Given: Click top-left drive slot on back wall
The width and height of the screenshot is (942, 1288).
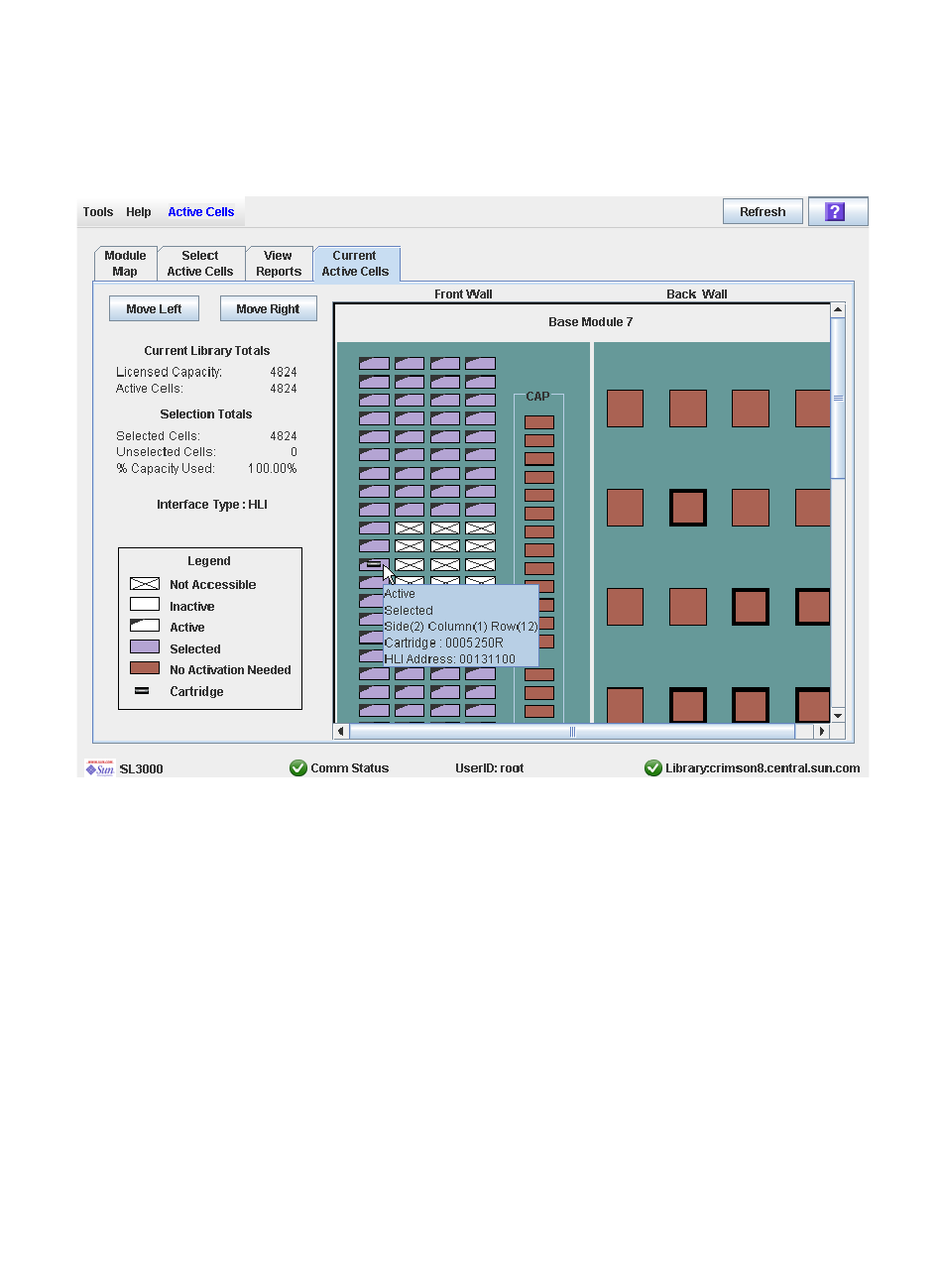Looking at the screenshot, I should (x=625, y=409).
